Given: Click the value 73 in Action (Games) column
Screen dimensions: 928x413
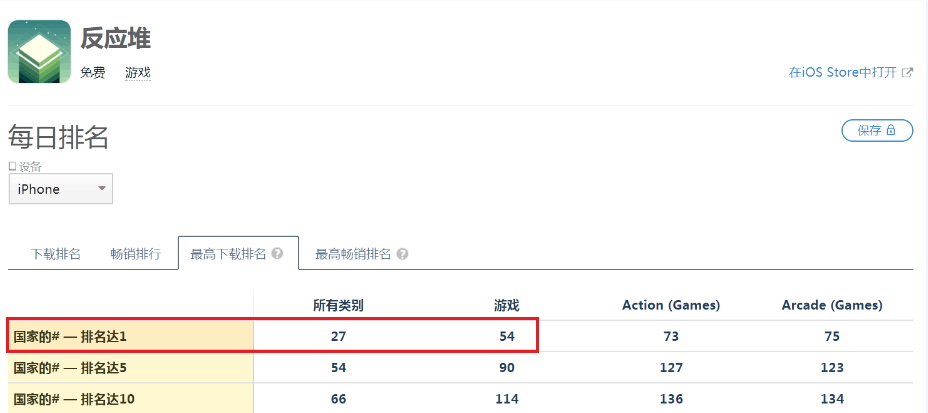Looking at the screenshot, I should pyautogui.click(x=670, y=336).
